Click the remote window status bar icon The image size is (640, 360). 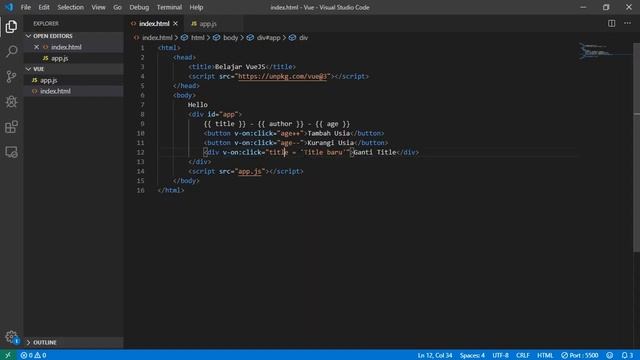[x=8, y=355]
